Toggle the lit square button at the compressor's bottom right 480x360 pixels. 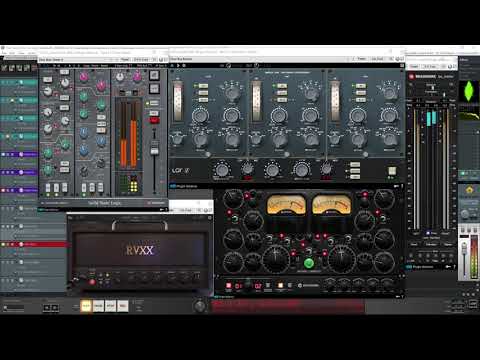pyautogui.click(x=392, y=171)
